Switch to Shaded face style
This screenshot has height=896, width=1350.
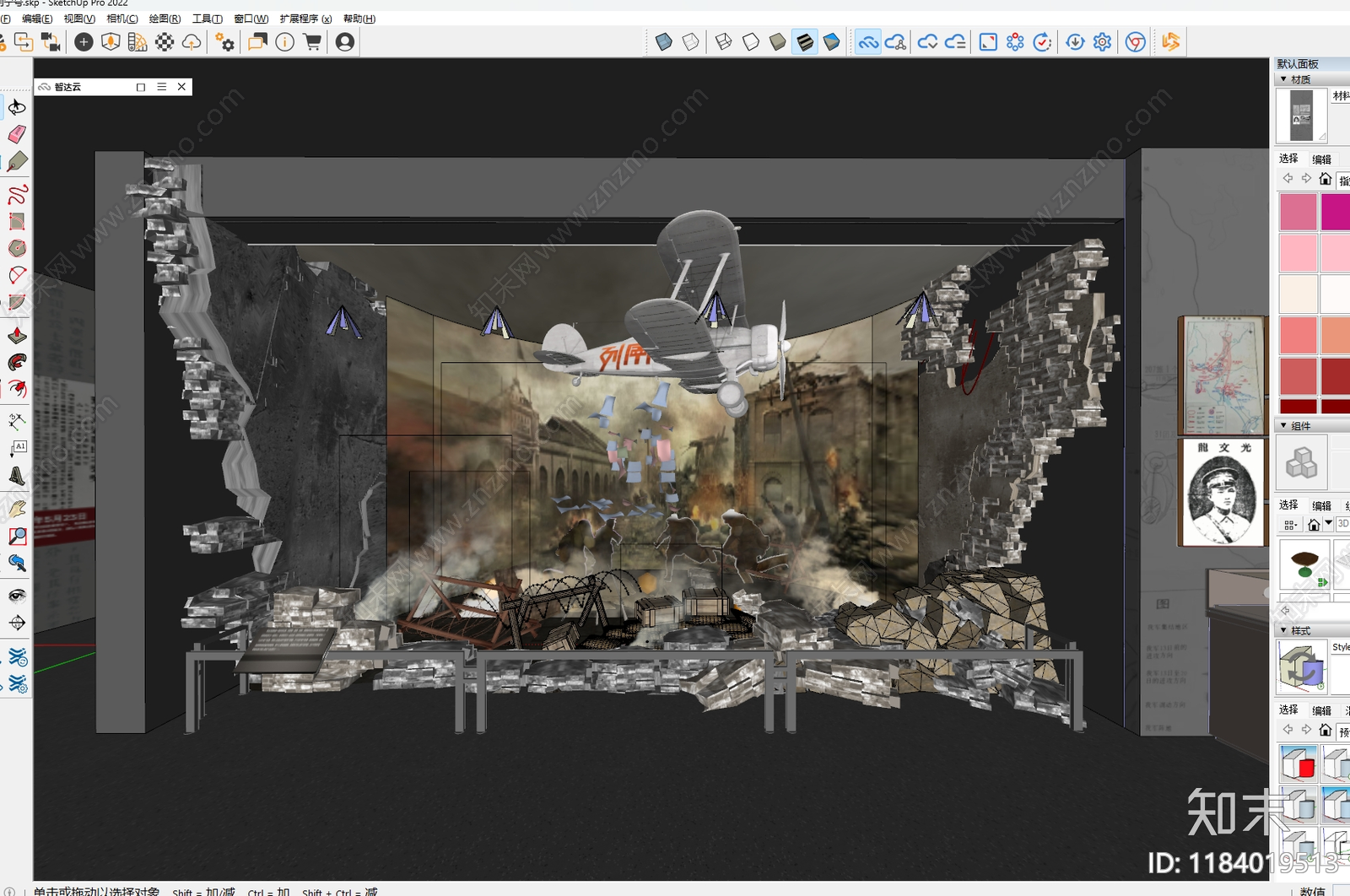777,41
